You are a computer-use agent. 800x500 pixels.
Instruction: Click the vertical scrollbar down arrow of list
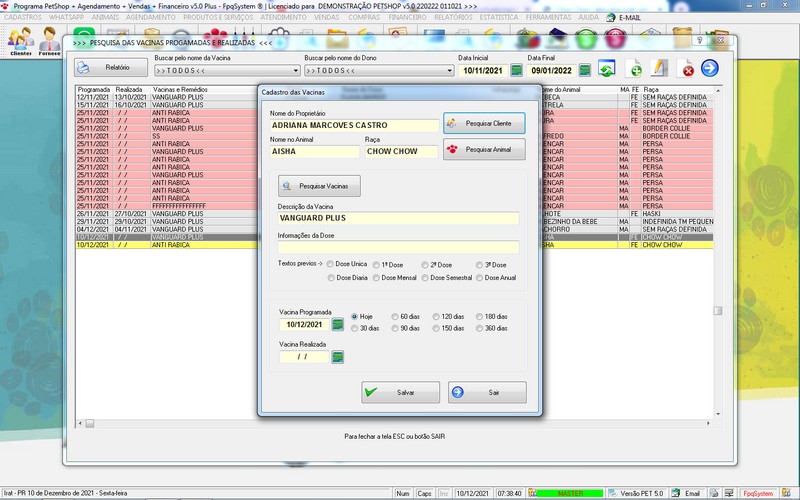(718, 414)
